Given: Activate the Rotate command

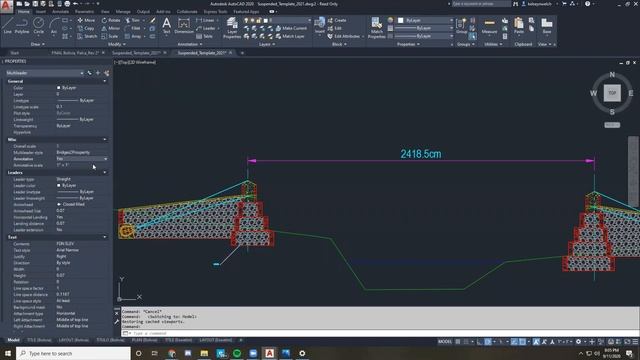Looking at the screenshot, I should coord(111,20).
